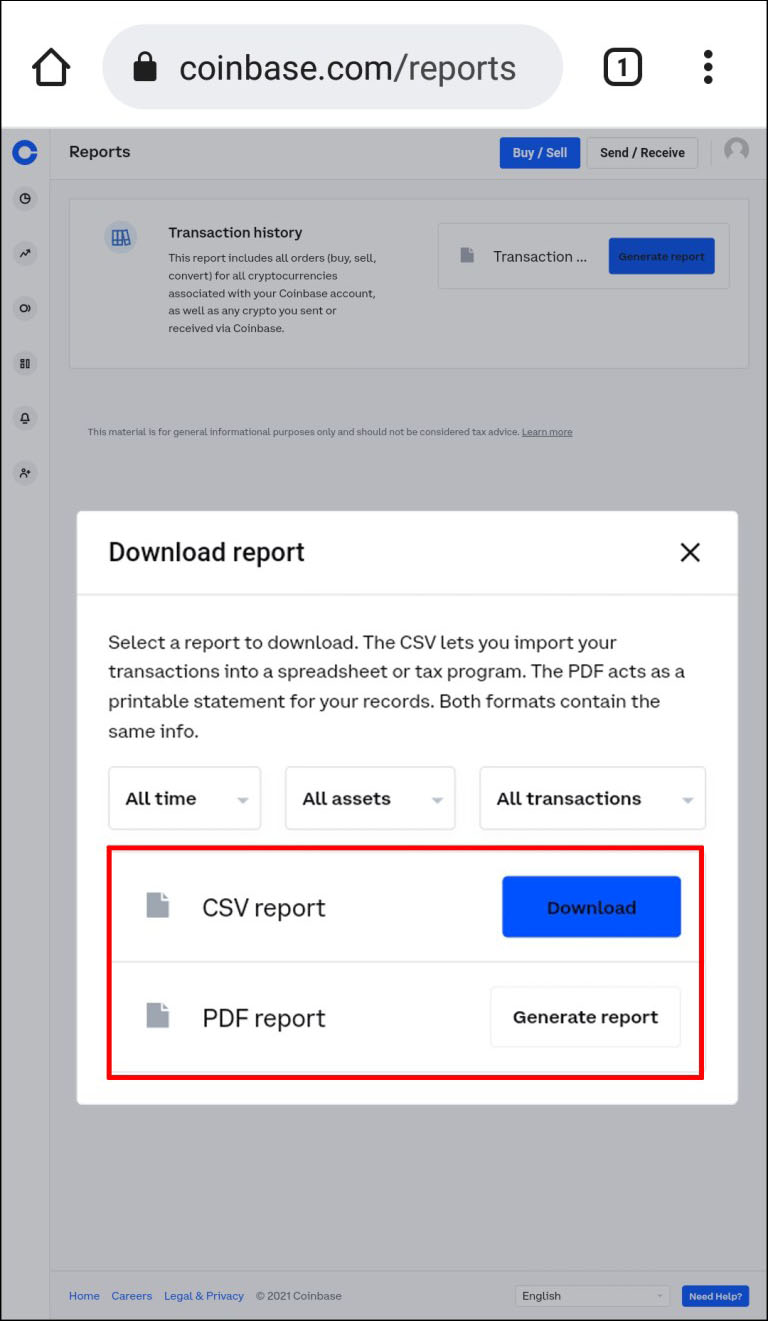Click the PDF report label

tap(264, 1018)
